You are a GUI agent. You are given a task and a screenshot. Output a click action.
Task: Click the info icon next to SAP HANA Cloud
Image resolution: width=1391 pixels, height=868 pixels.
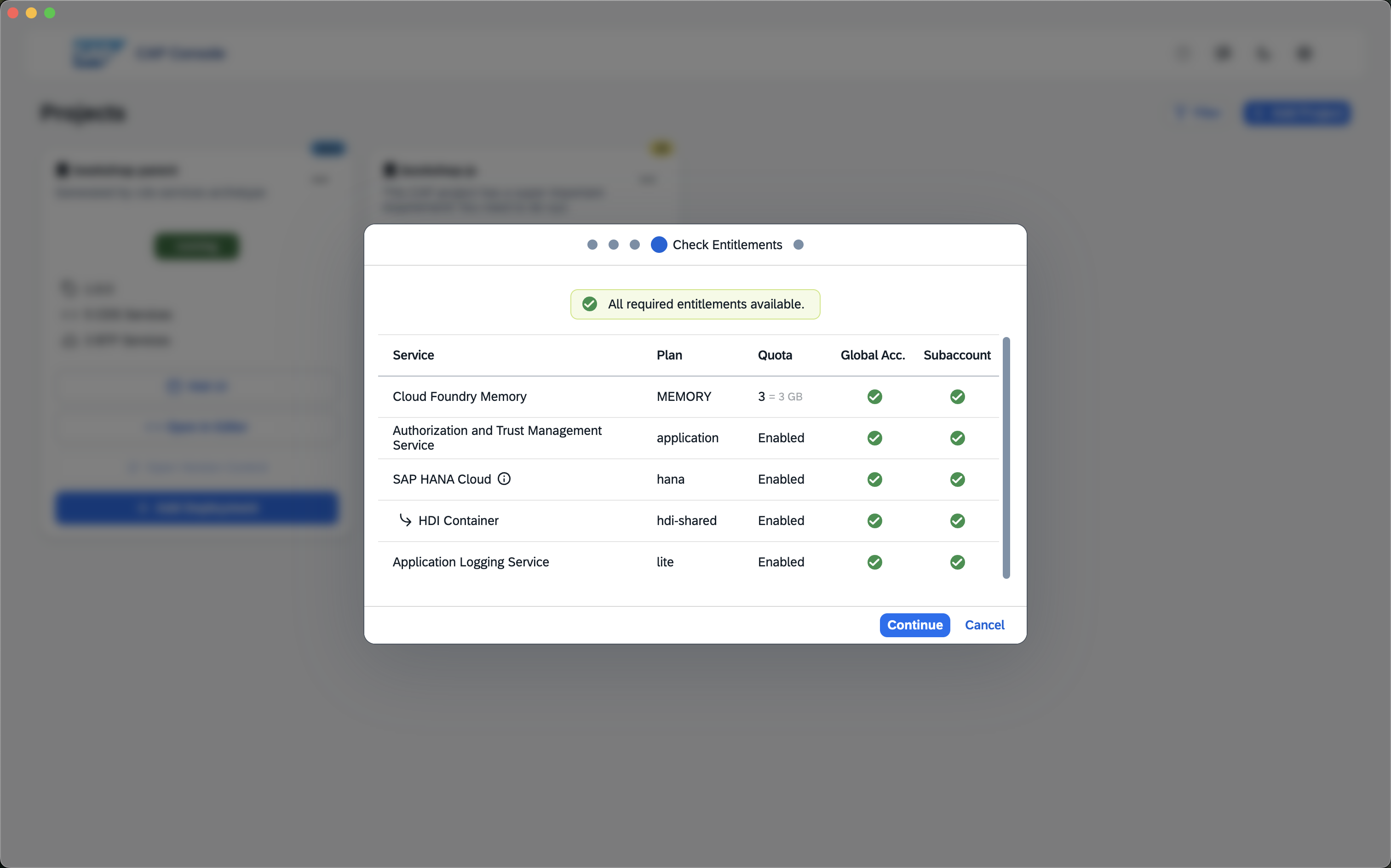click(504, 479)
